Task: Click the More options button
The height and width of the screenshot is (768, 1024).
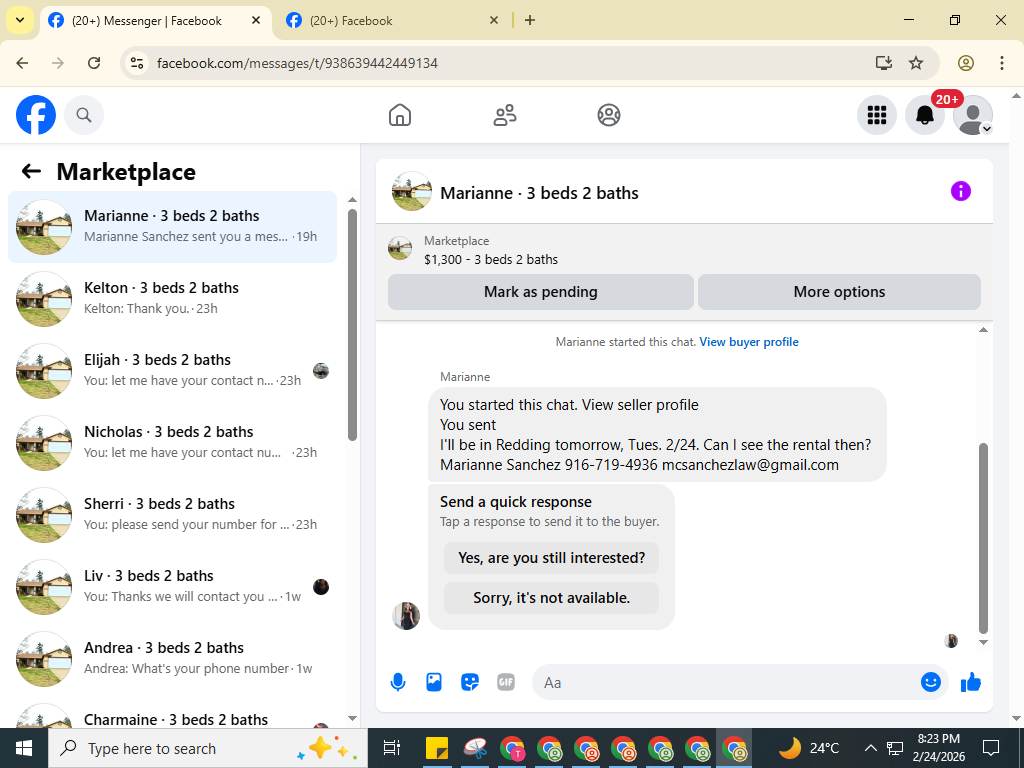Action: pyautogui.click(x=839, y=292)
